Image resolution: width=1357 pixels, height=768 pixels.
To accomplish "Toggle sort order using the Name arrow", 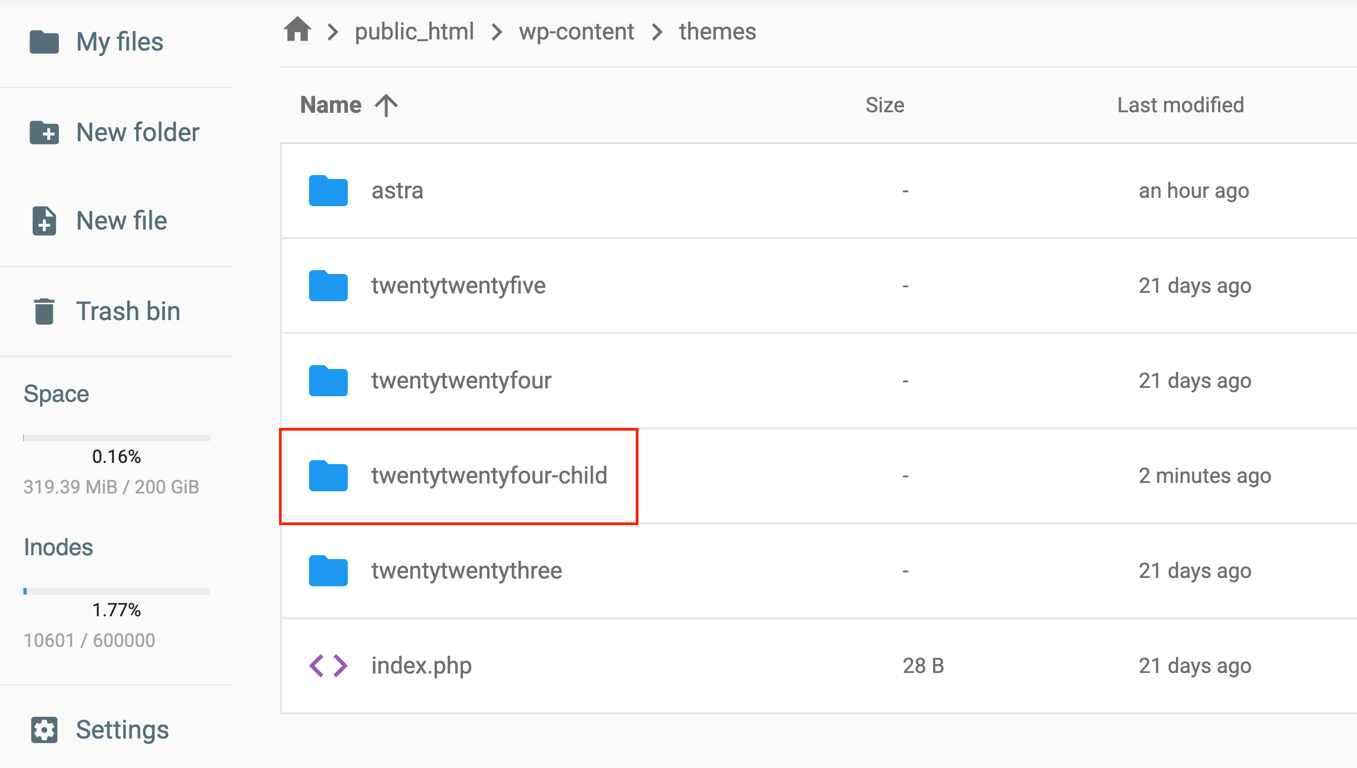I will pos(386,104).
